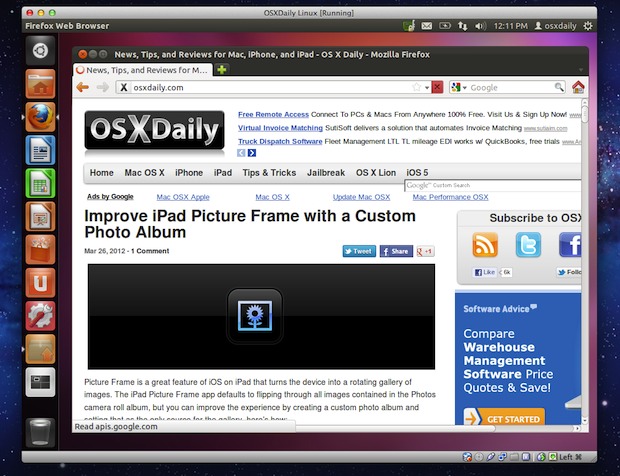The width and height of the screenshot is (620, 476).
Task: Launch LibreOffice Calc from launcher
Action: pyautogui.click(x=40, y=183)
